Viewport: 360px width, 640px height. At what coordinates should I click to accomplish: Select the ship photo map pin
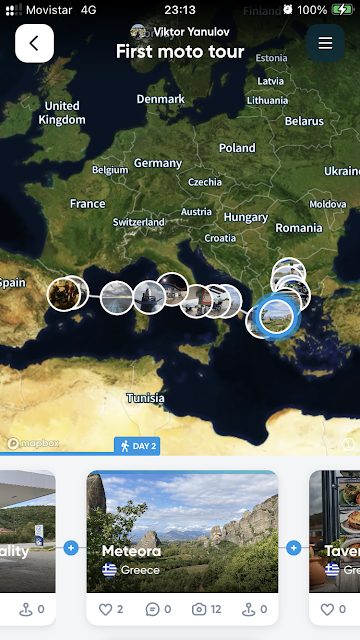(149, 297)
